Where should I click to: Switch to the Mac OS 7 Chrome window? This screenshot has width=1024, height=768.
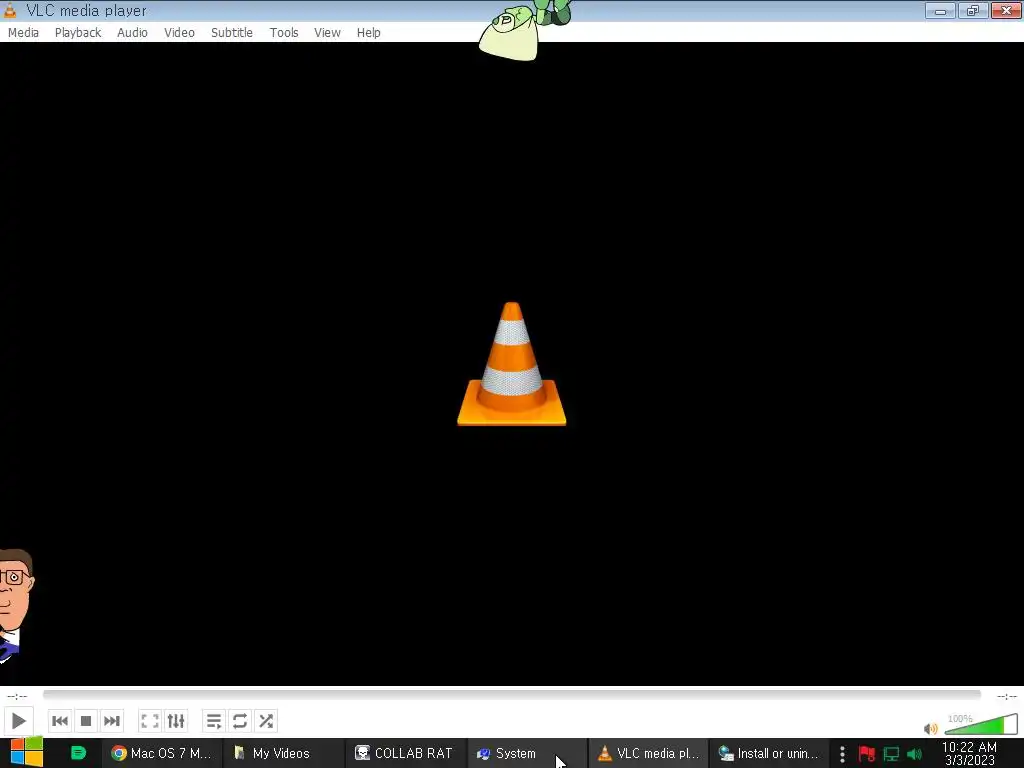(x=161, y=753)
